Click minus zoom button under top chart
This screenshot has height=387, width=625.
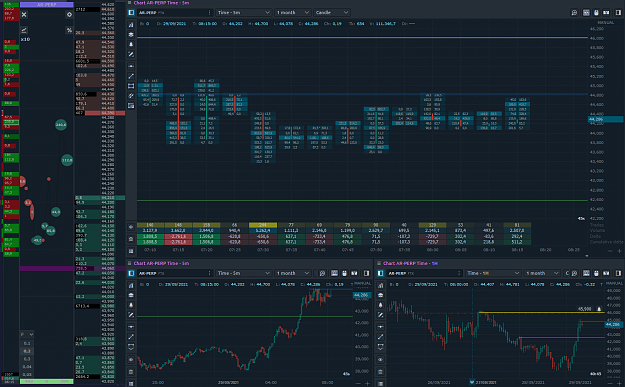coord(610,251)
